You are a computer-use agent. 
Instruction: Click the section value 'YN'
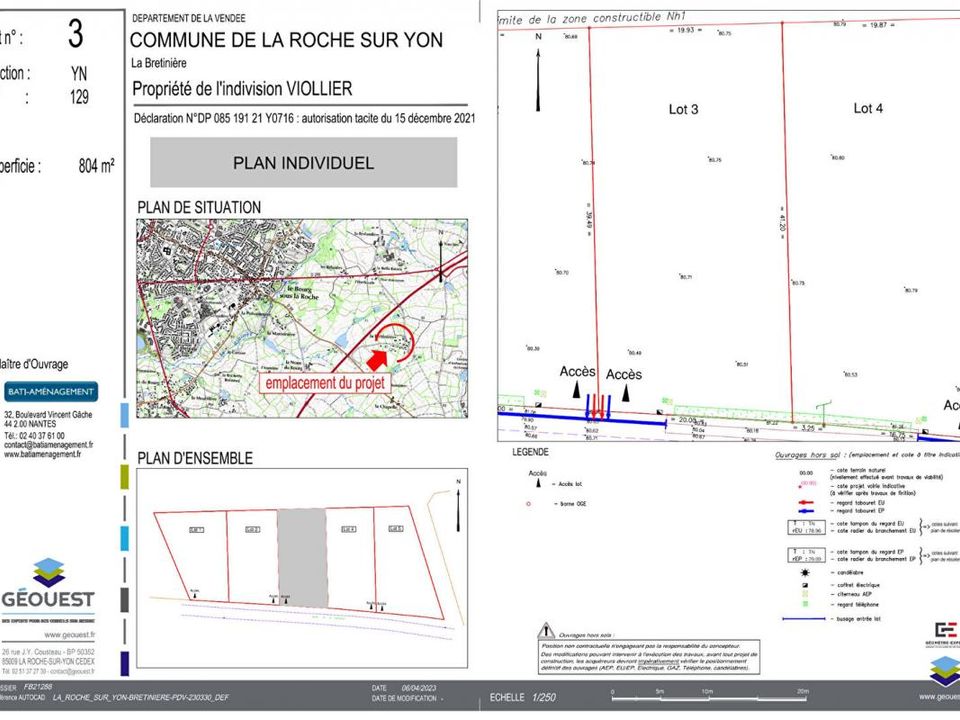(79, 74)
